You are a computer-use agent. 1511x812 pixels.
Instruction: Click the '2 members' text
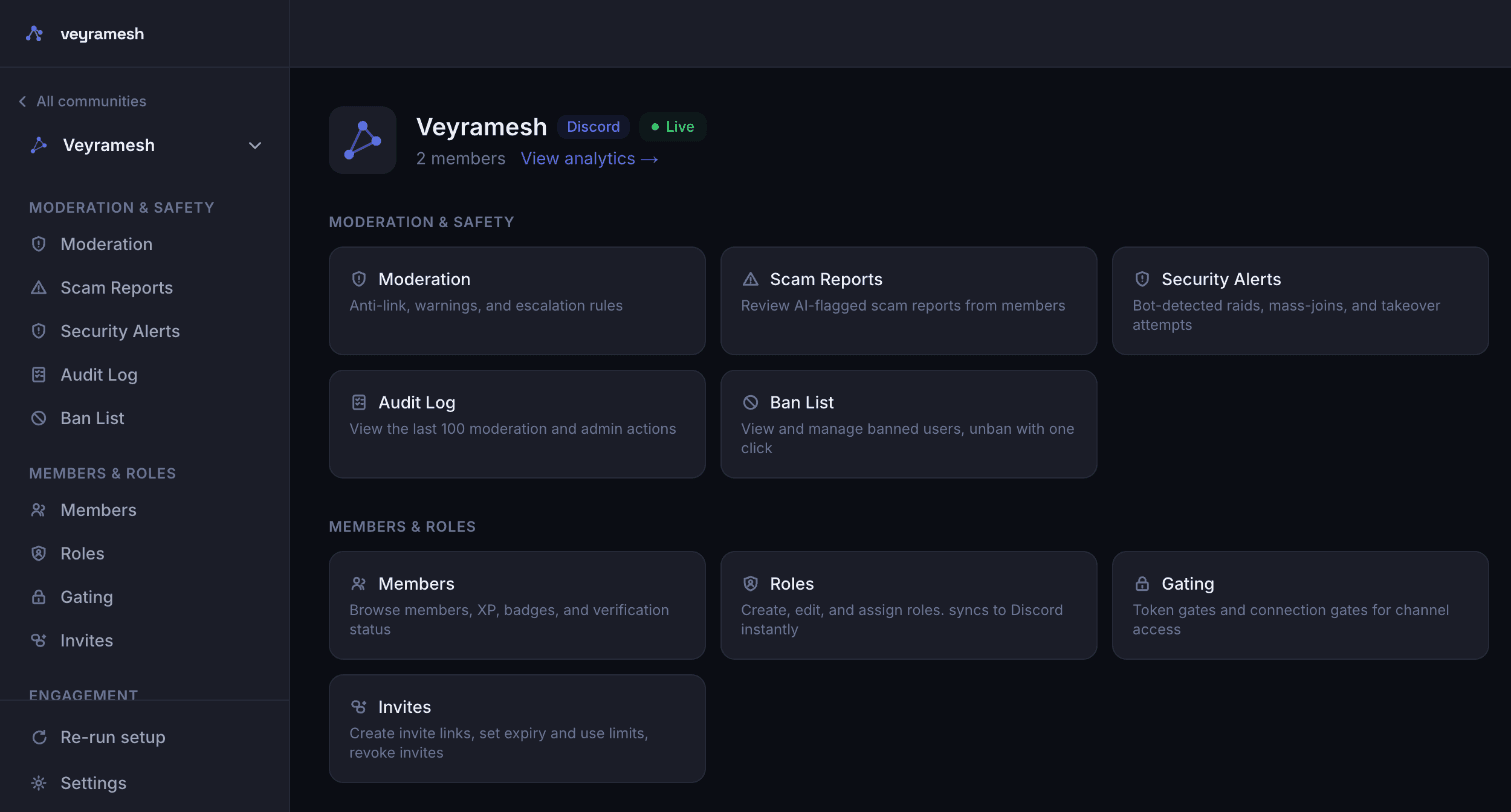[461, 158]
